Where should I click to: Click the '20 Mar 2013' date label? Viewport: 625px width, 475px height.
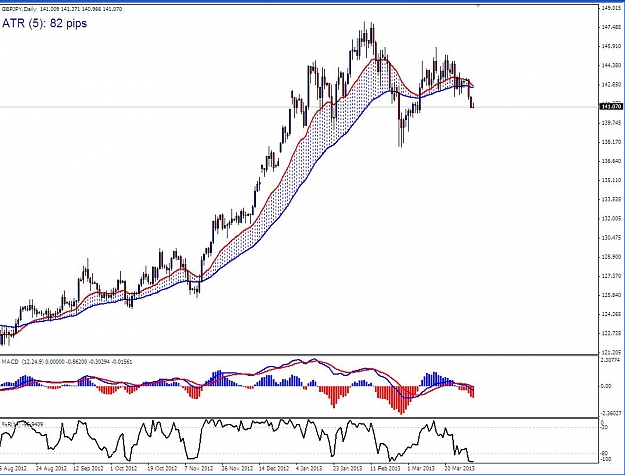coord(459,468)
